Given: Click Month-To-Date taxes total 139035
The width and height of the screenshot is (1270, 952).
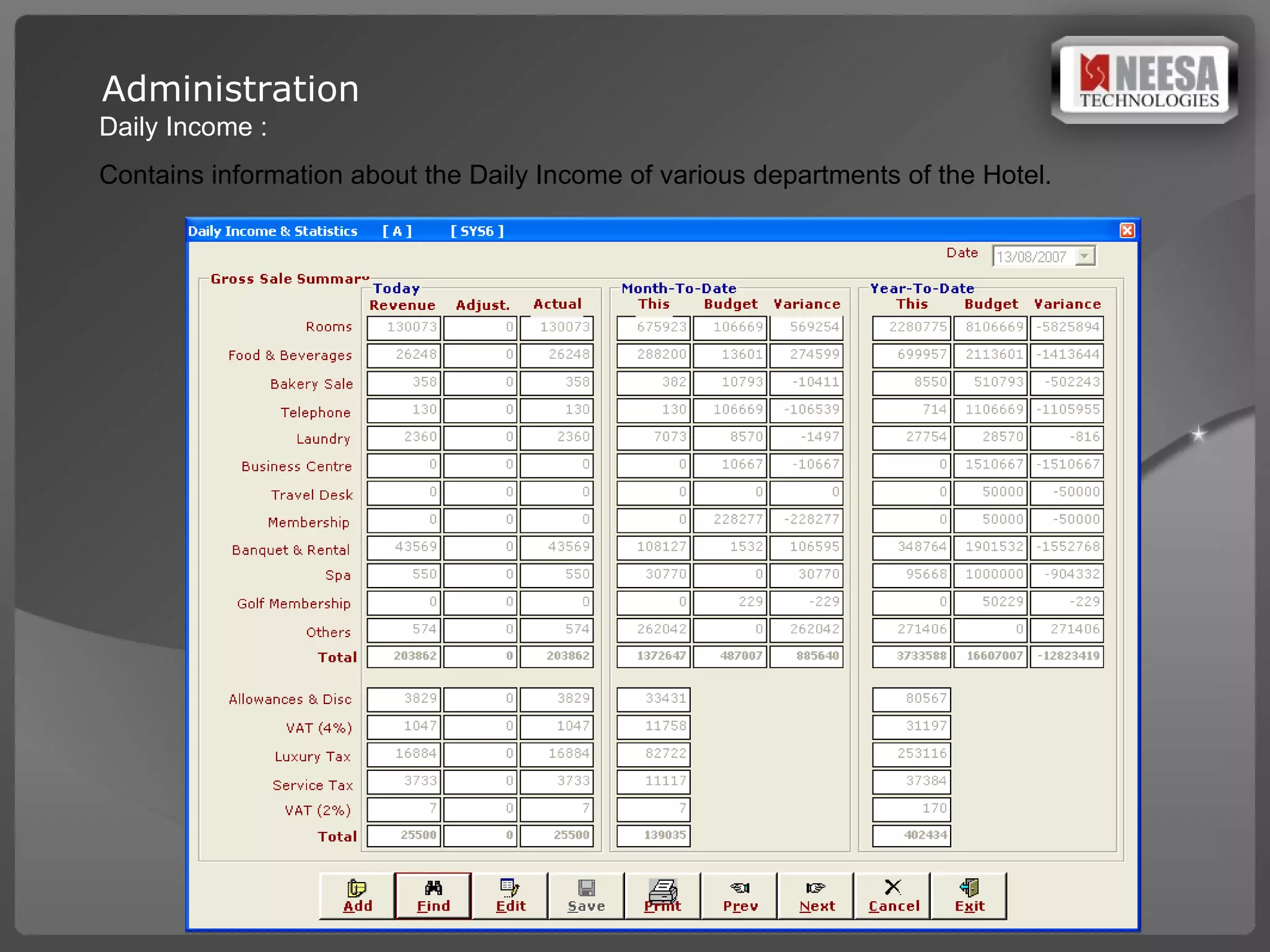Looking at the screenshot, I should click(654, 835).
